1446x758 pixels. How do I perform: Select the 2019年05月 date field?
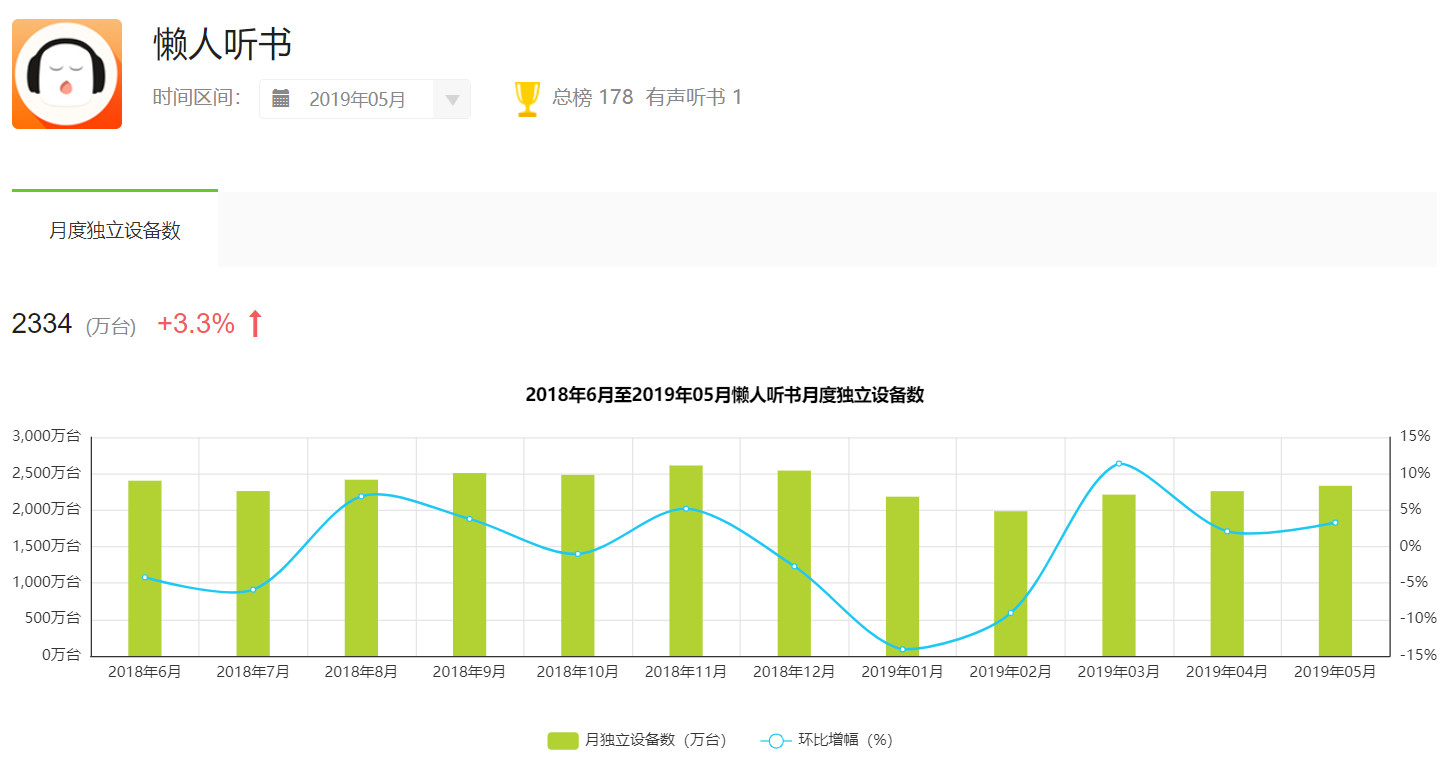click(x=357, y=99)
